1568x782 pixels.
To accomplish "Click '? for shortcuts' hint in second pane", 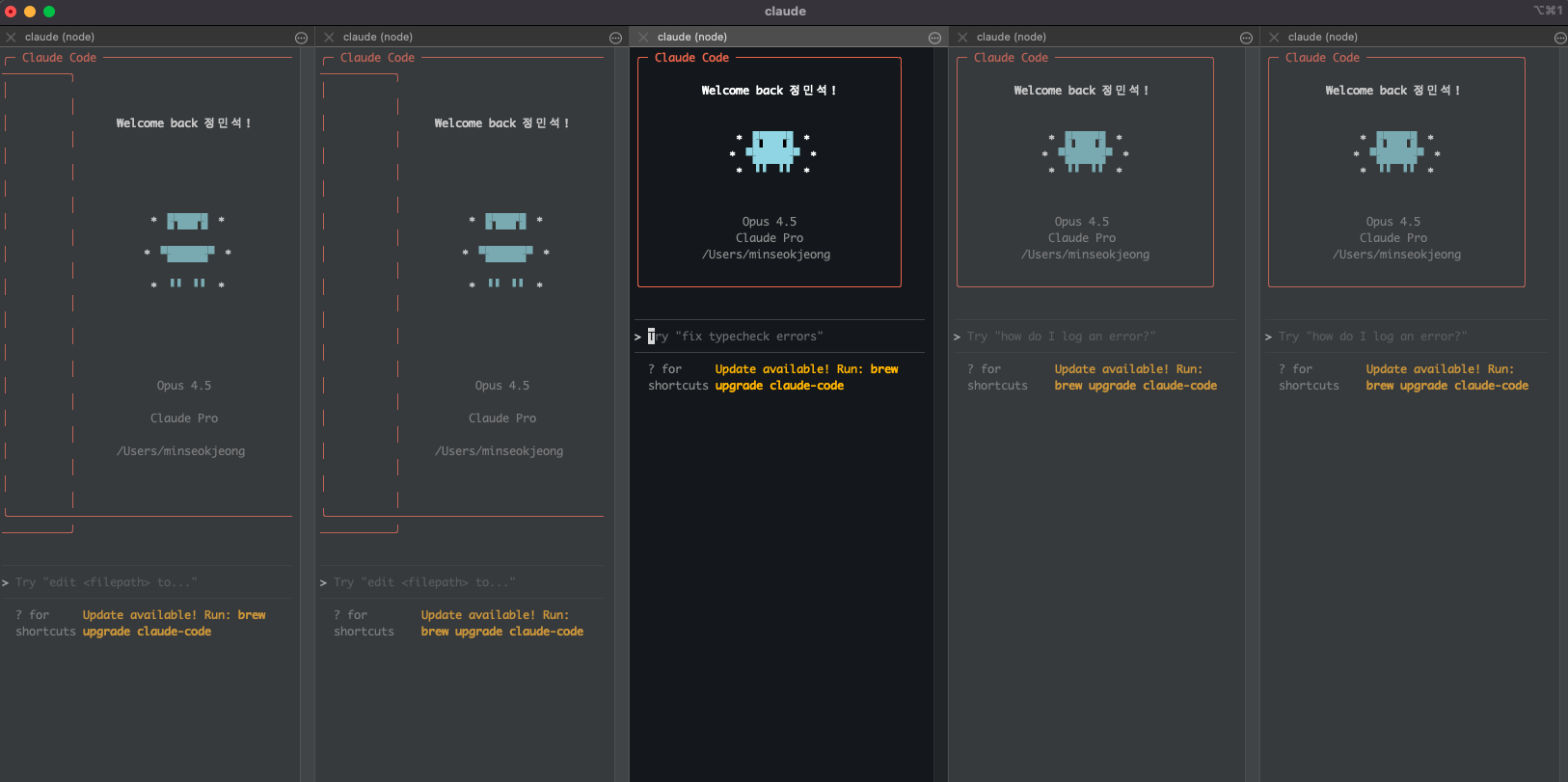I will 364,623.
